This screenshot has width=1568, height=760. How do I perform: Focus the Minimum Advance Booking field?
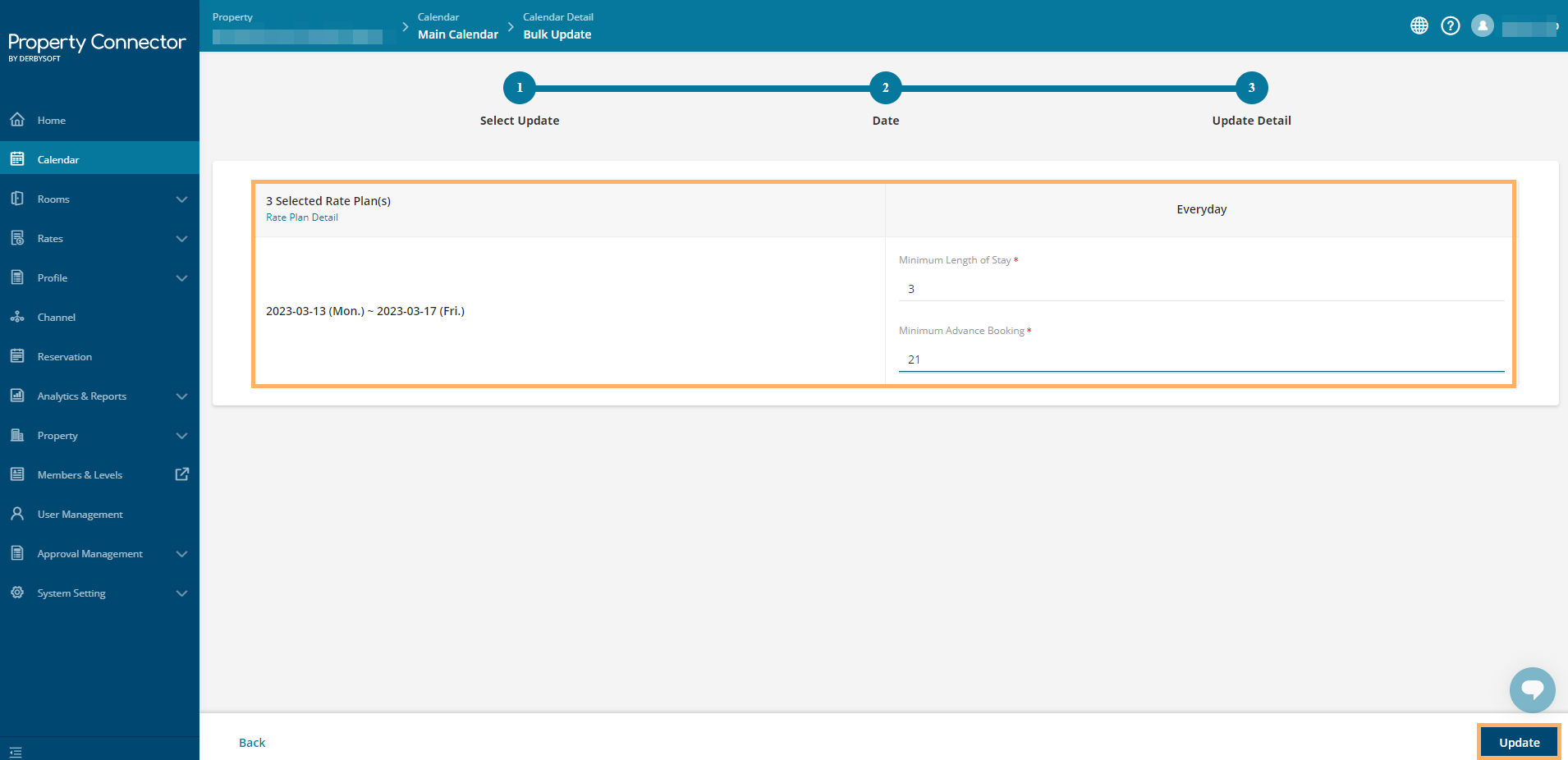coord(1201,359)
